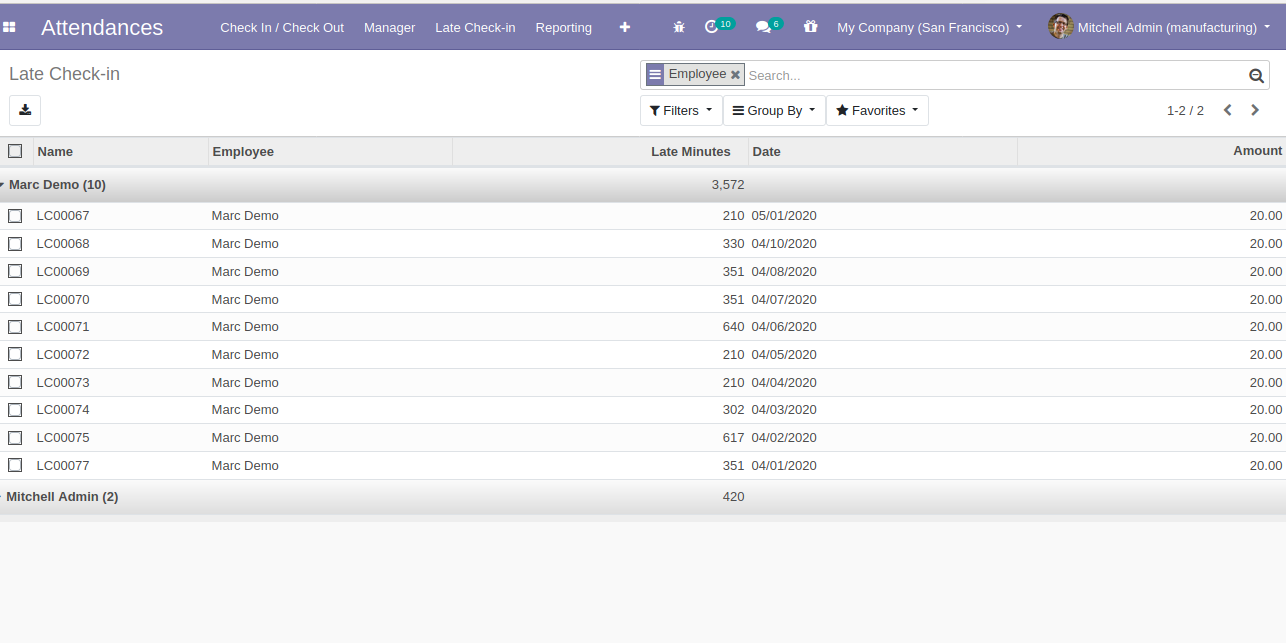Sort by the Name column header

click(120, 151)
